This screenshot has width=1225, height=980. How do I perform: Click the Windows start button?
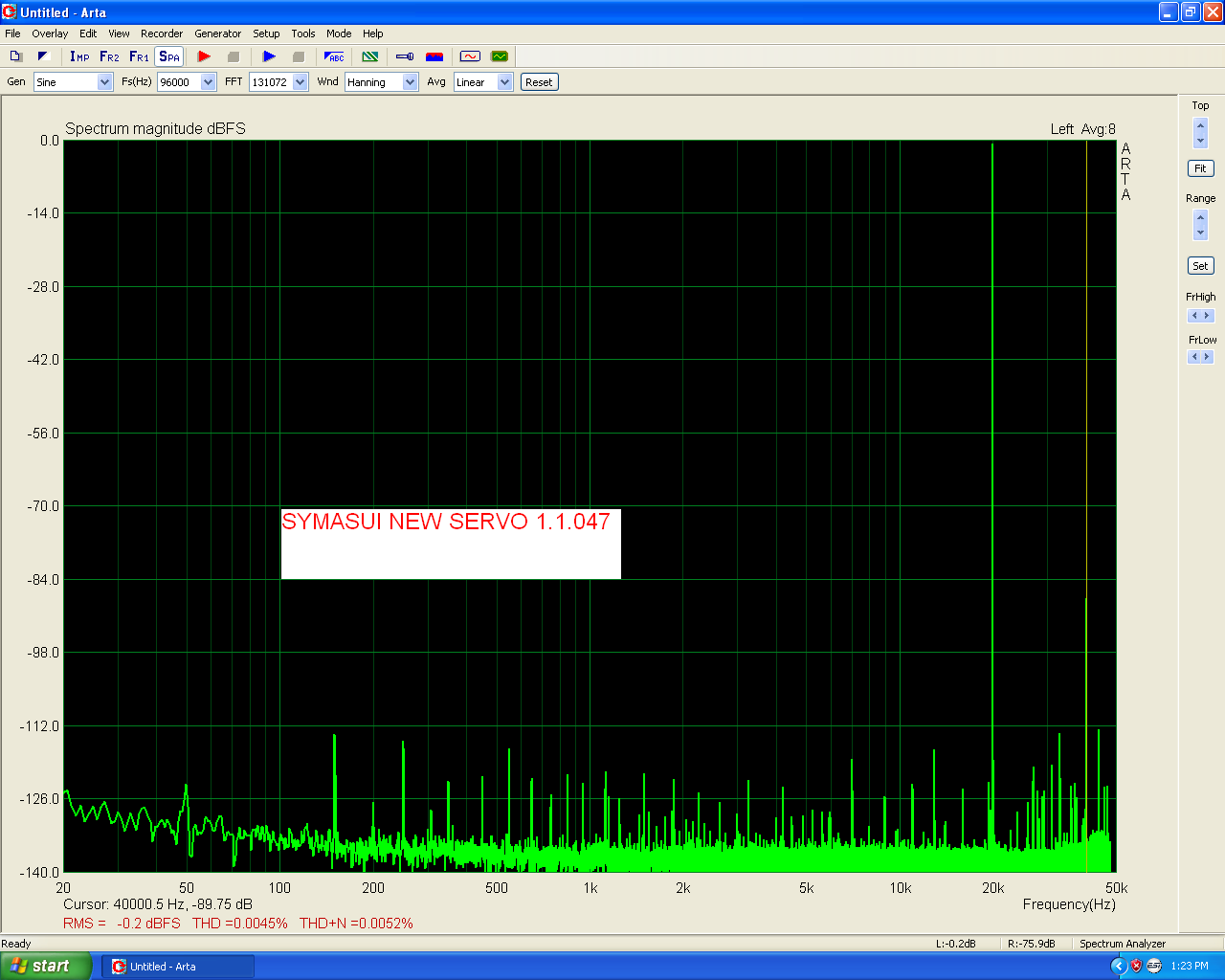click(x=46, y=966)
